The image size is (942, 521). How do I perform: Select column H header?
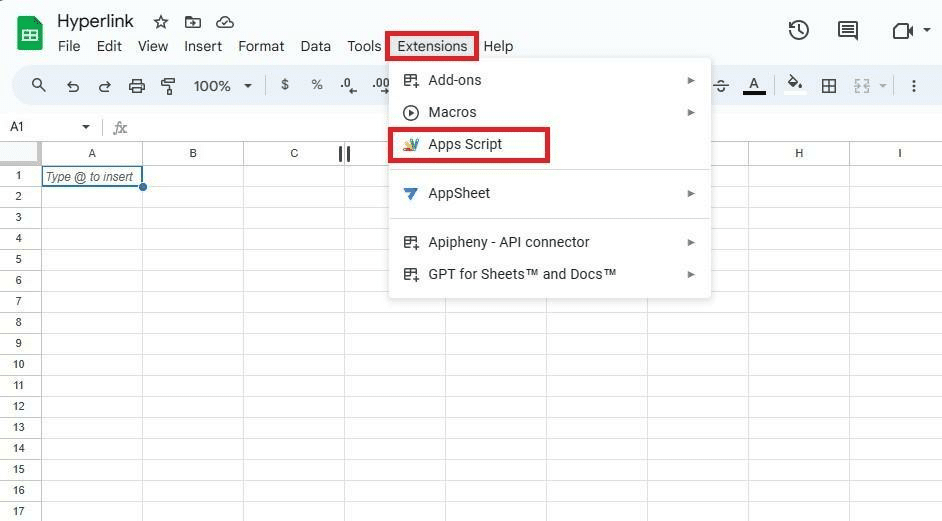(x=799, y=153)
